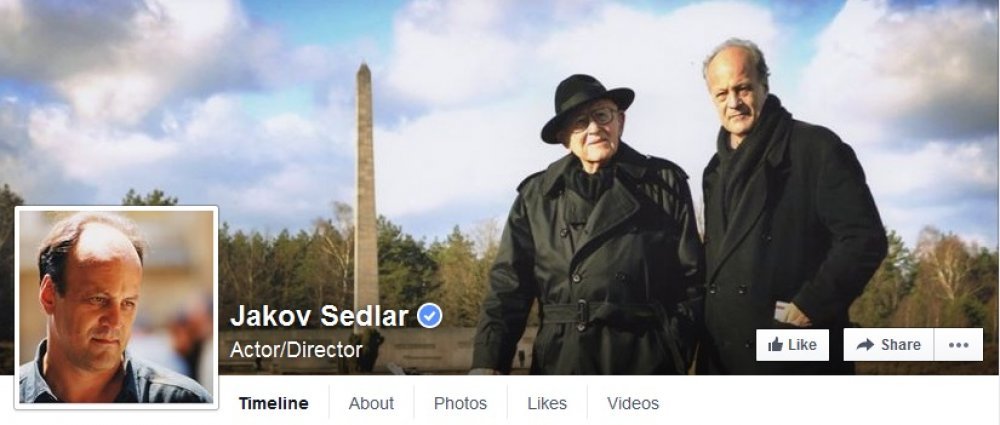Select the Likes tab
Viewport: 1000px width, 425px height.
click(x=547, y=403)
